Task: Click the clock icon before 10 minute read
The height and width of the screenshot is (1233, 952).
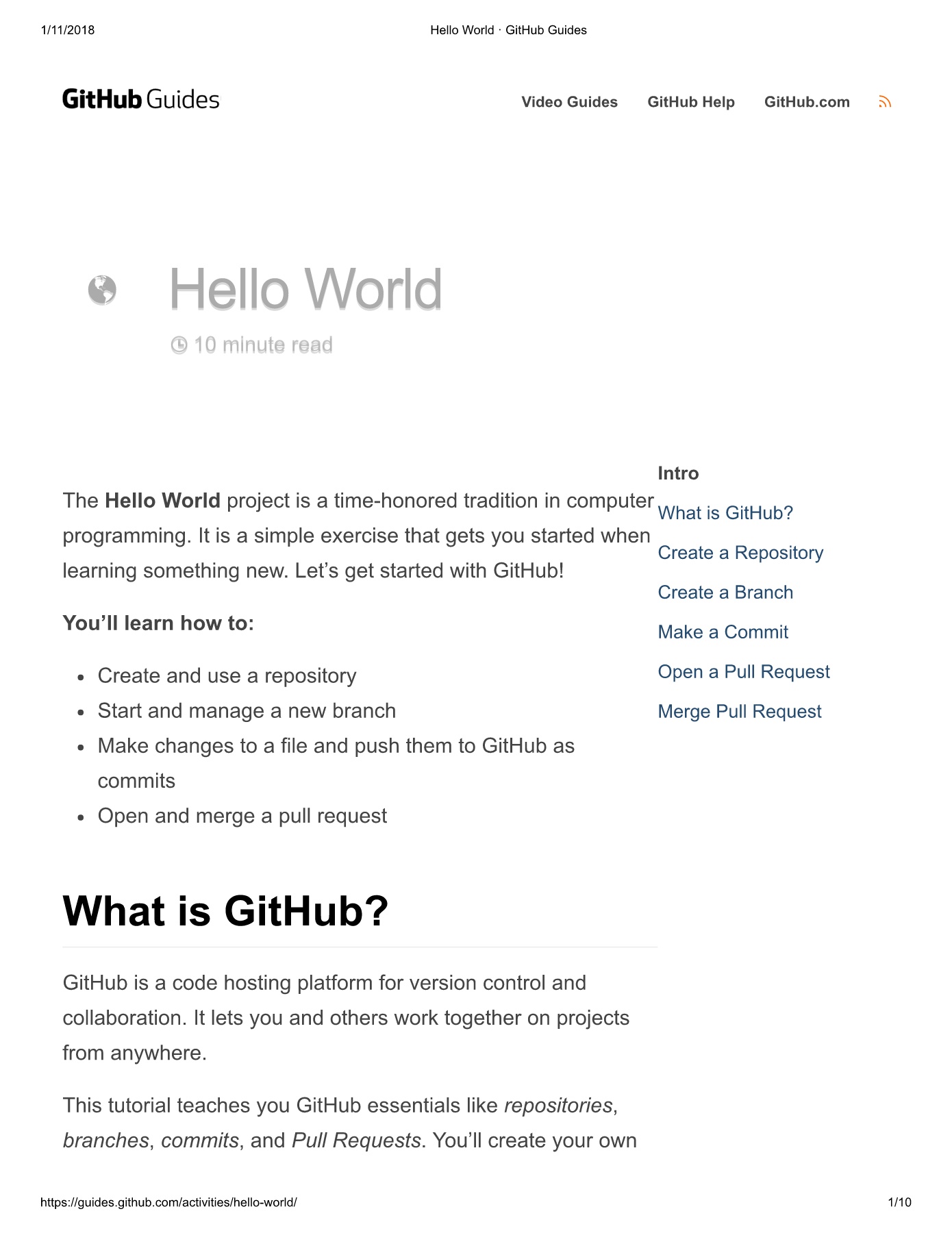Action: [x=179, y=345]
